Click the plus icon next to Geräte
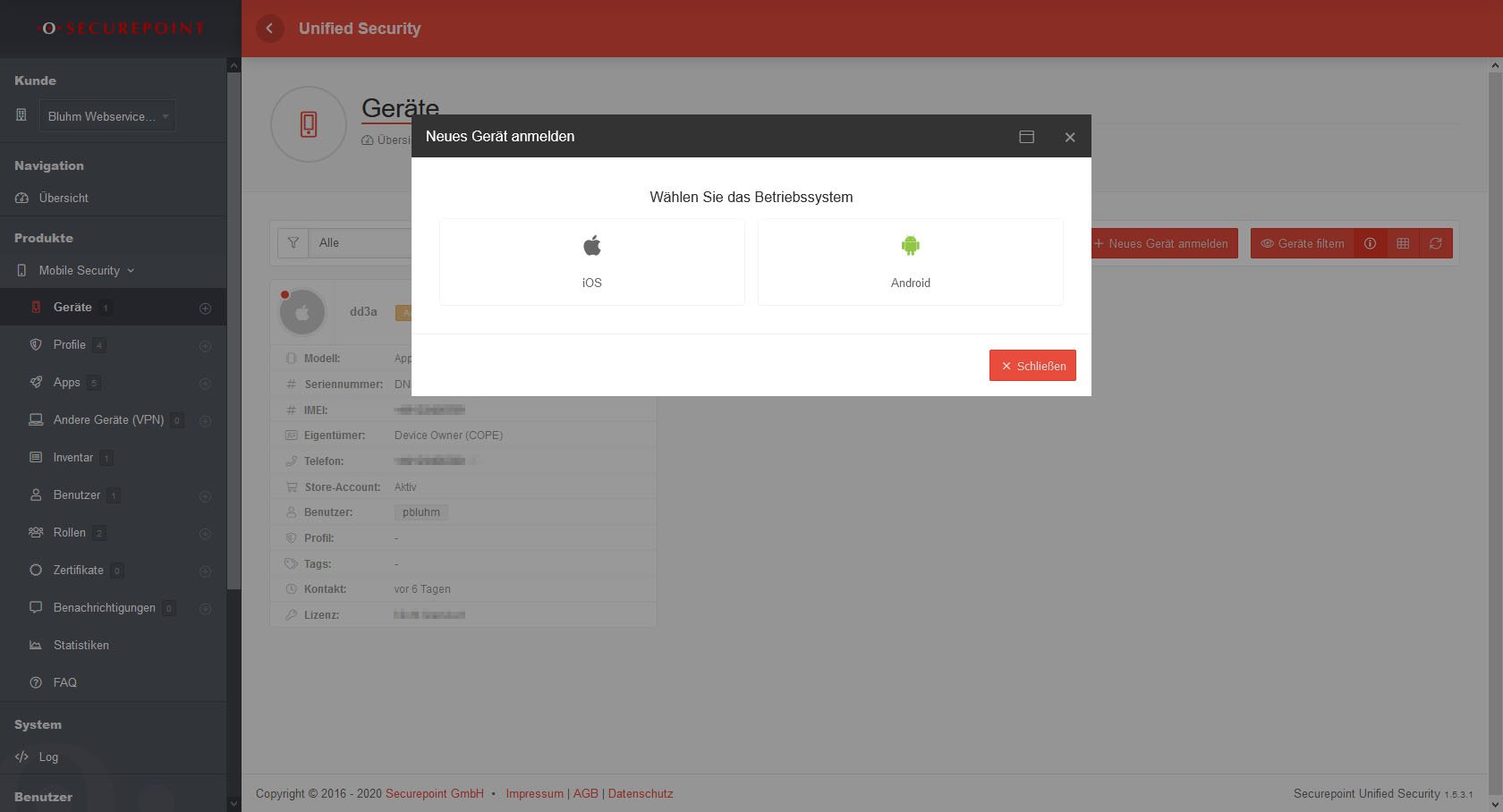 click(x=205, y=309)
